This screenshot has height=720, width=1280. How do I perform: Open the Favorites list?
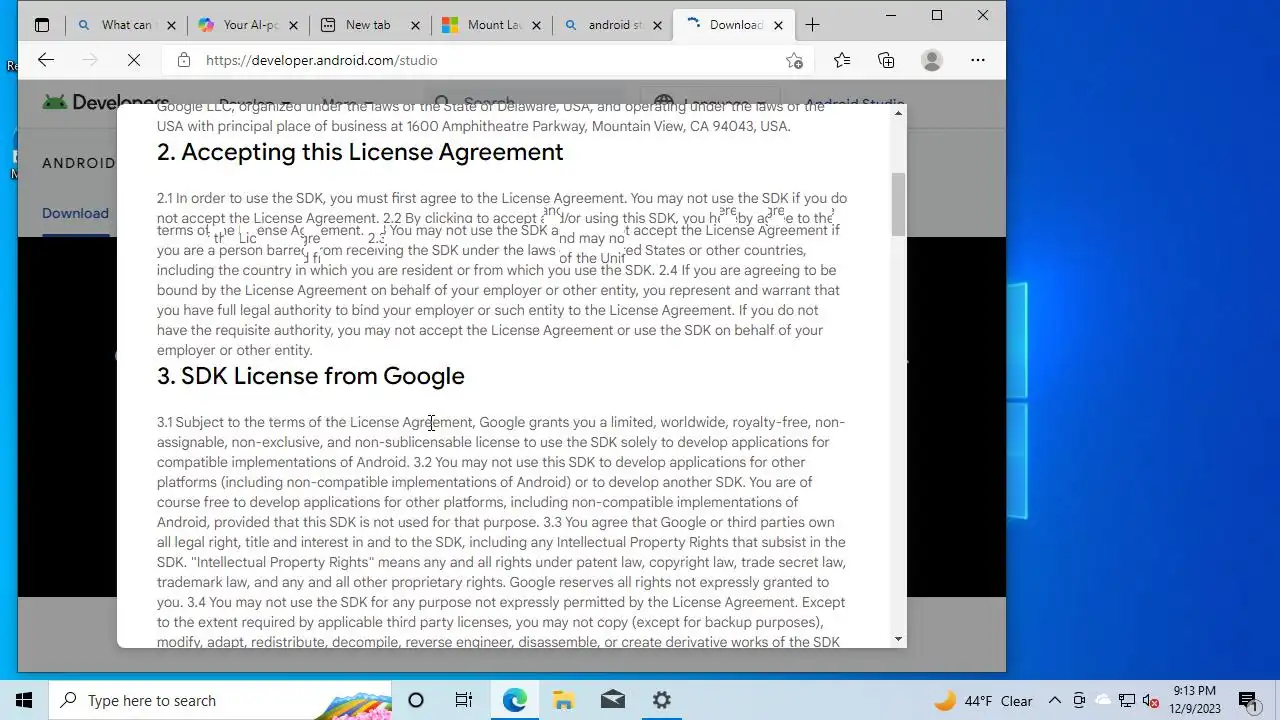coord(842,60)
